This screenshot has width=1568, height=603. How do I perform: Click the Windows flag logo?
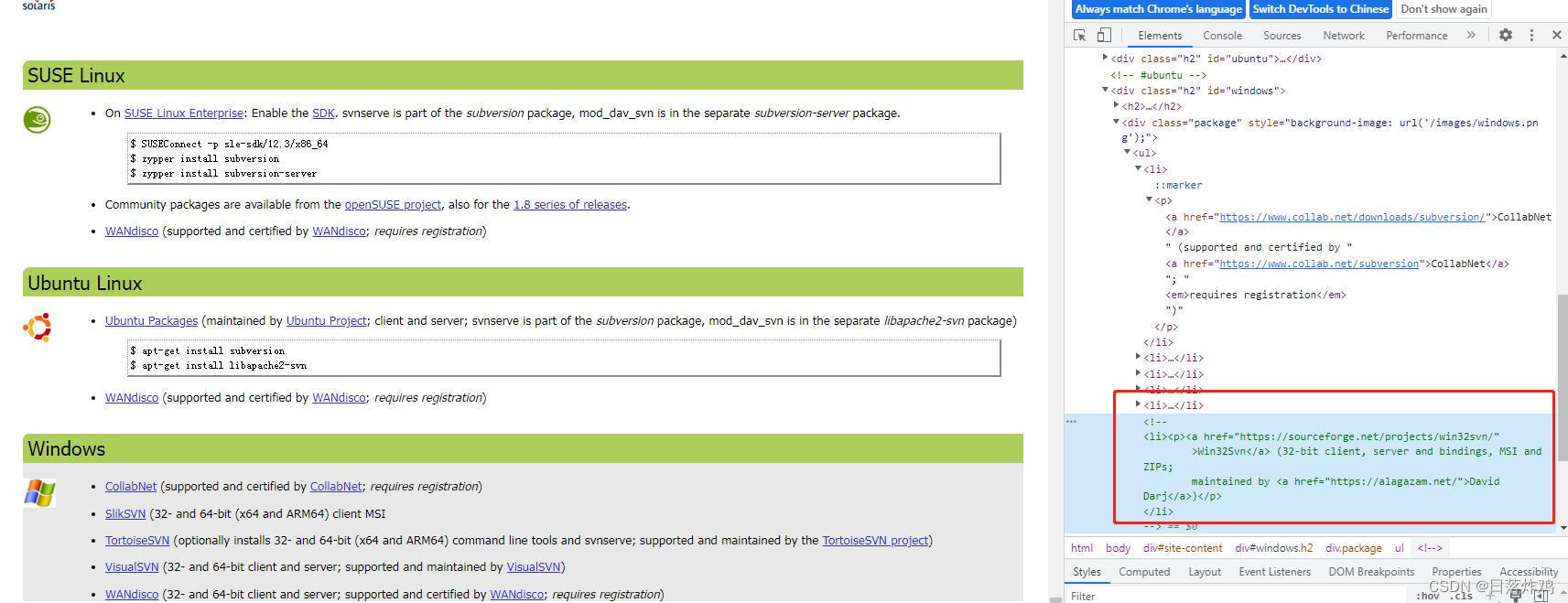[39, 492]
